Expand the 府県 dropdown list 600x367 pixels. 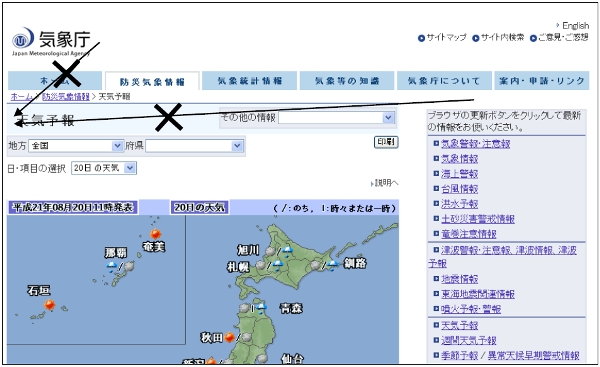[194, 146]
